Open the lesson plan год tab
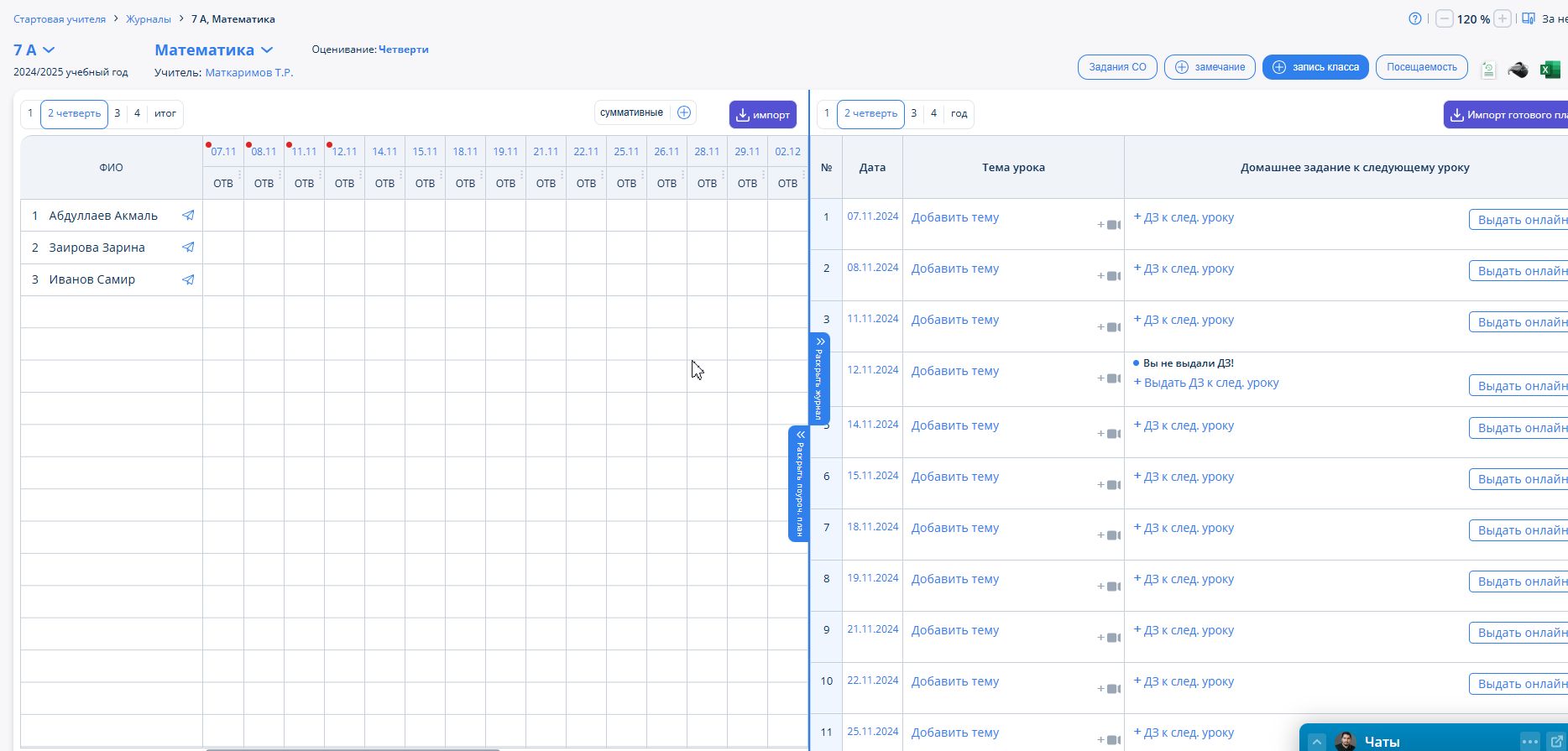Viewport: 1568px width, 751px height. [959, 113]
